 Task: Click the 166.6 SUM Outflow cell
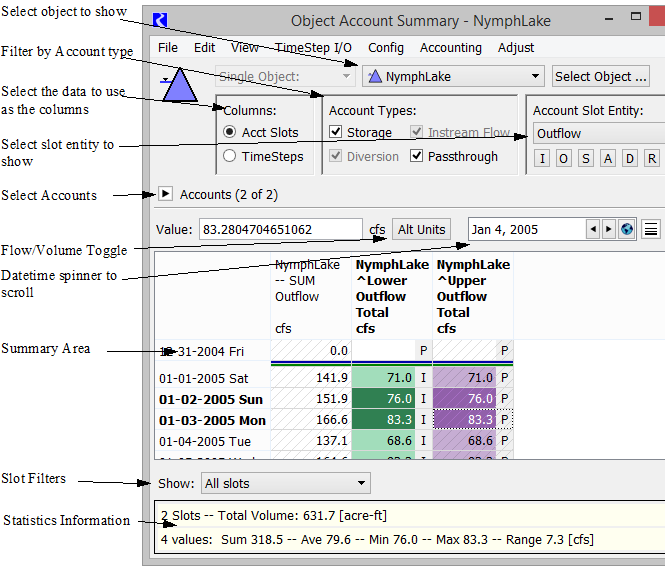[311, 420]
